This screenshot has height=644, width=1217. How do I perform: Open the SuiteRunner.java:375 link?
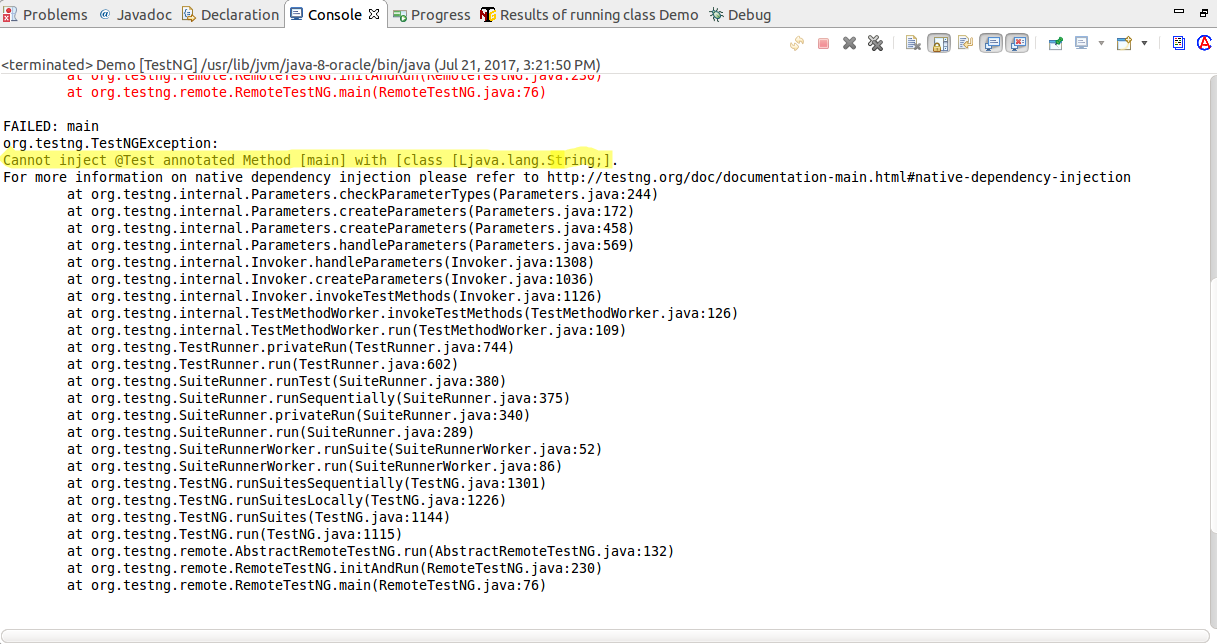click(484, 398)
